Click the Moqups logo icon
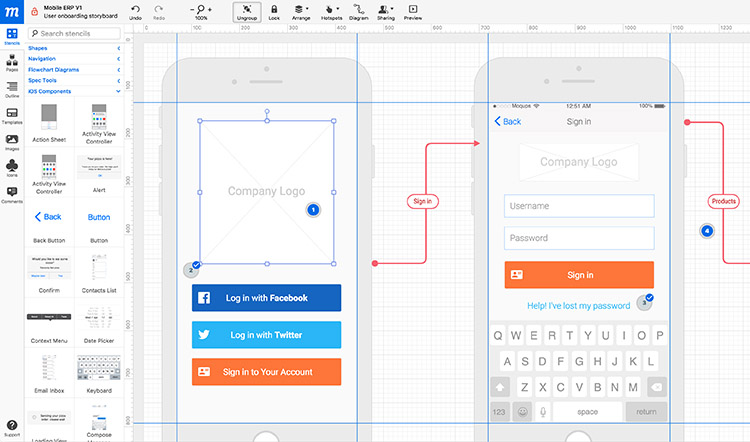Screen dimensions: 750x442 point(11,11)
